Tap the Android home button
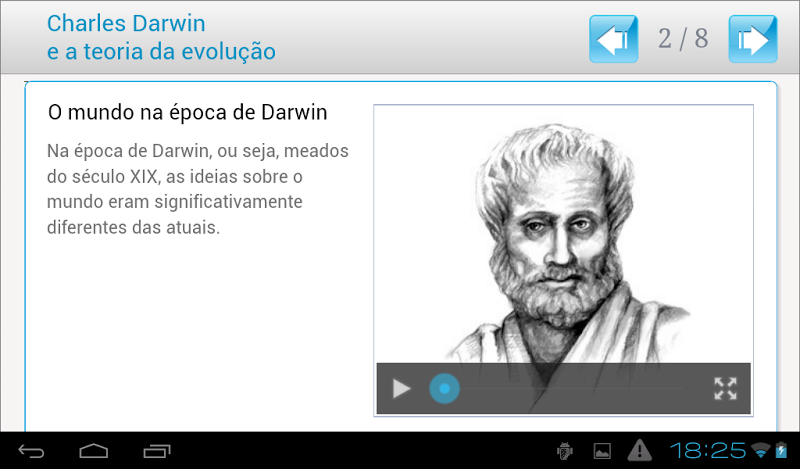The width and height of the screenshot is (800, 469). 94,451
